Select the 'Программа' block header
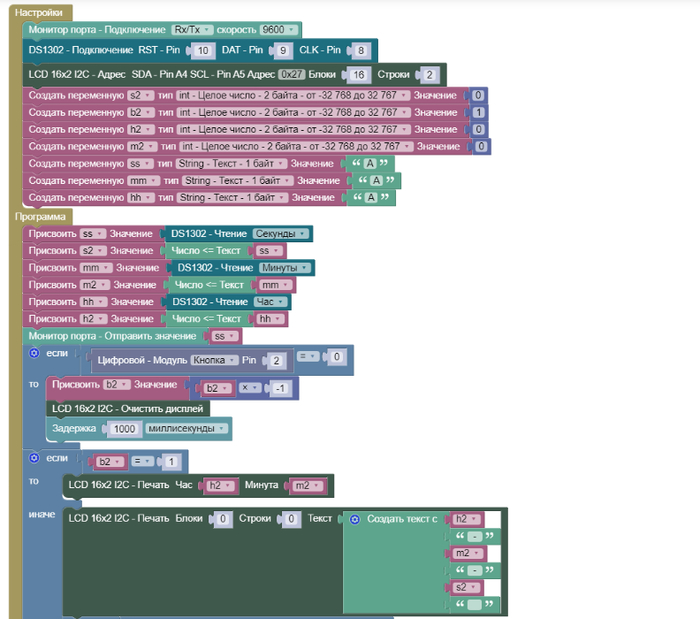700x619 pixels. pos(40,216)
